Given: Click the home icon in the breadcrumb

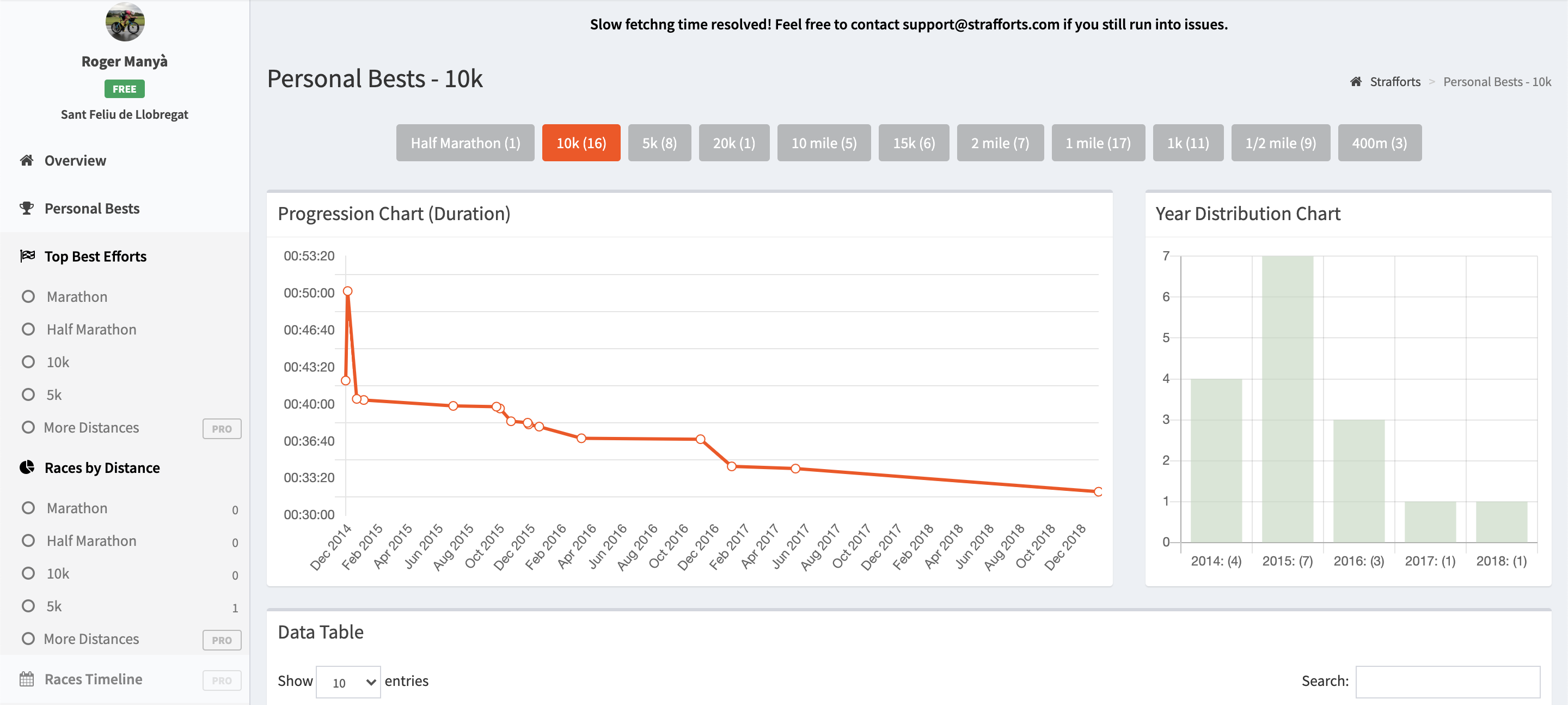Looking at the screenshot, I should click(1356, 82).
